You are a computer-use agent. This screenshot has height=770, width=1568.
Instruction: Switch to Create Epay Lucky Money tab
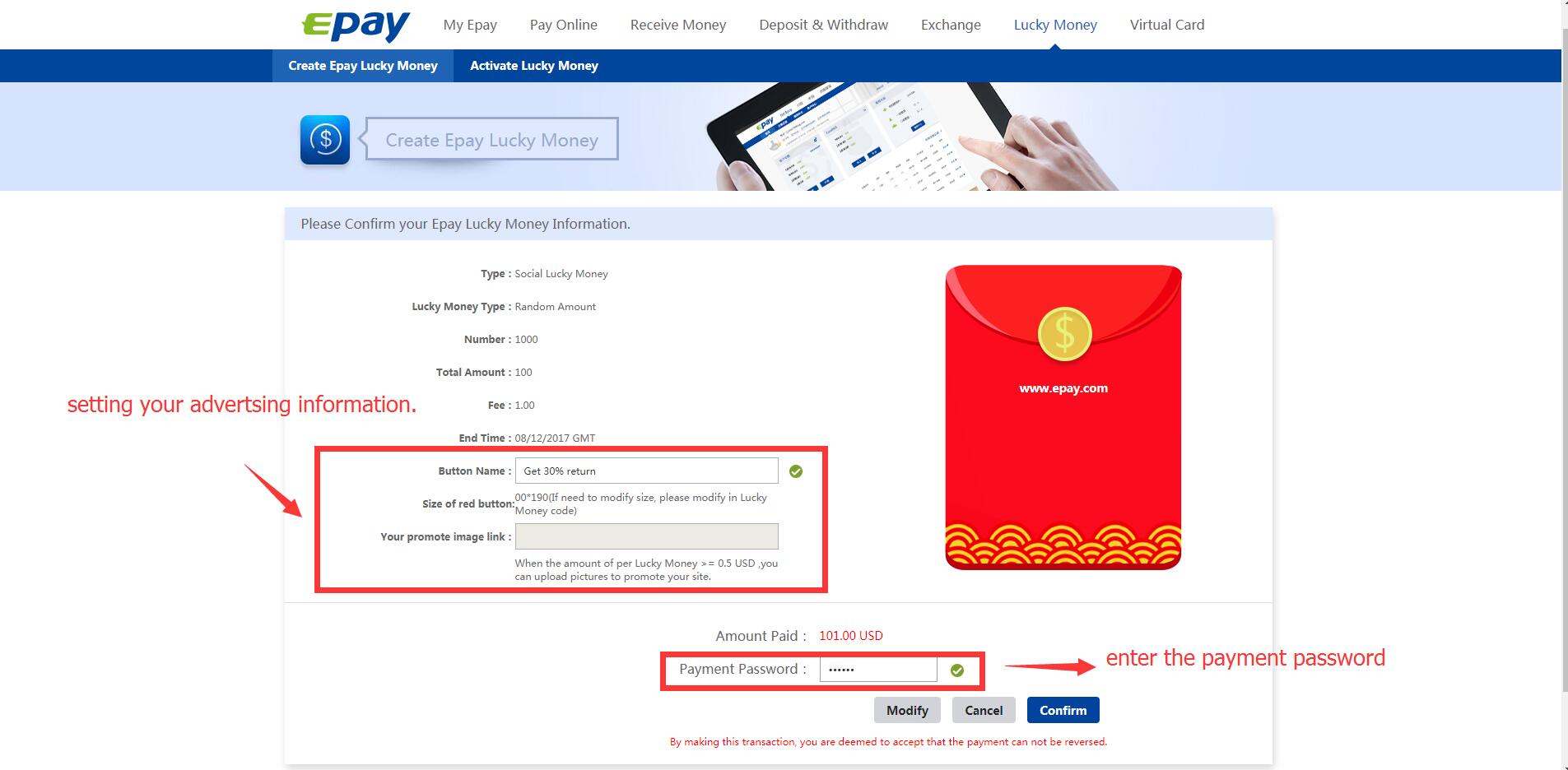click(363, 66)
